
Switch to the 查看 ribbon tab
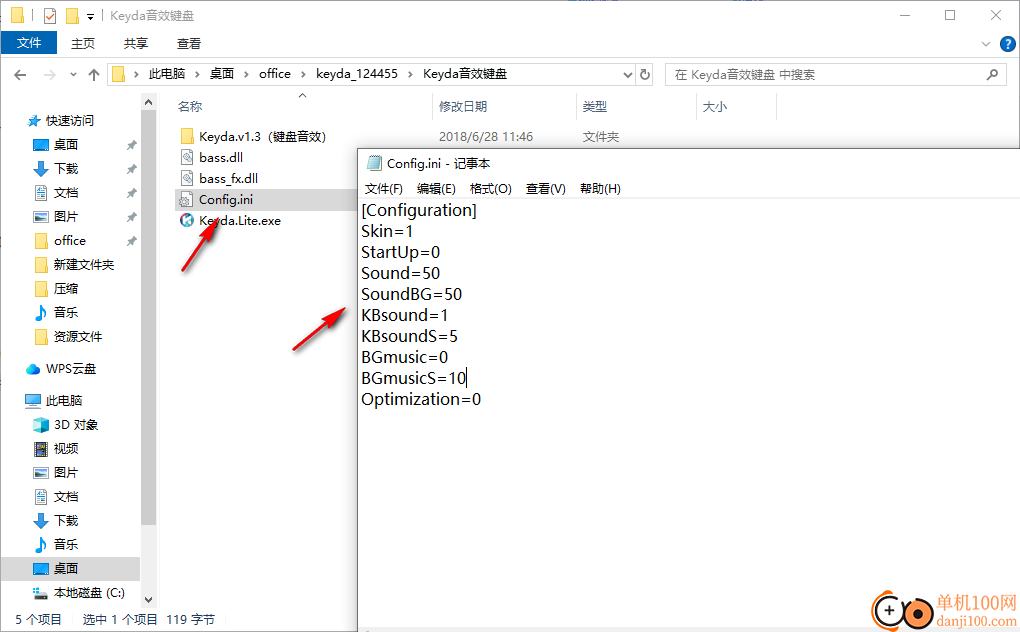189,44
